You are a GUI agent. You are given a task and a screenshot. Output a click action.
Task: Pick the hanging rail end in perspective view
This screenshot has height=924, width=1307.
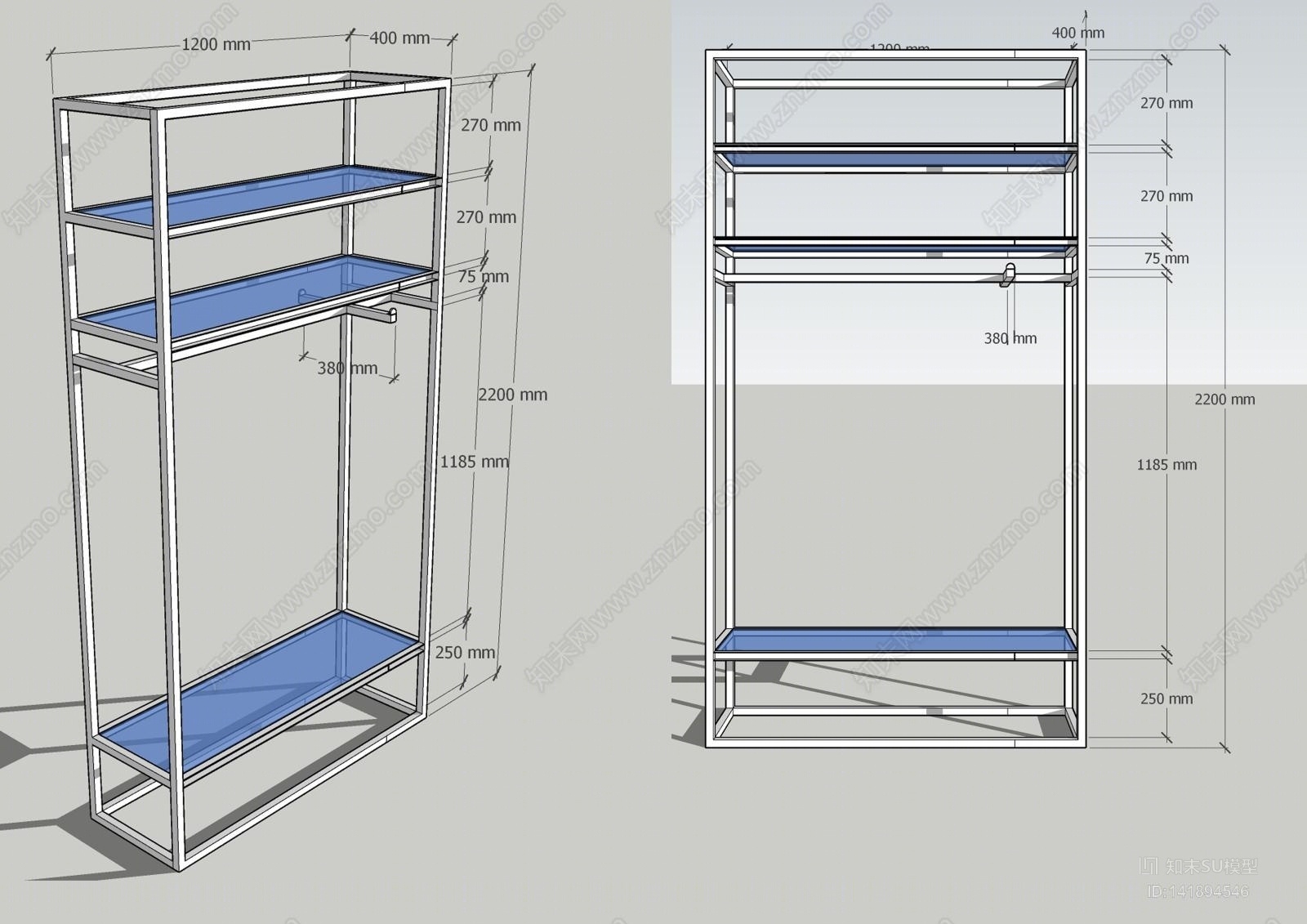pyautogui.click(x=392, y=316)
